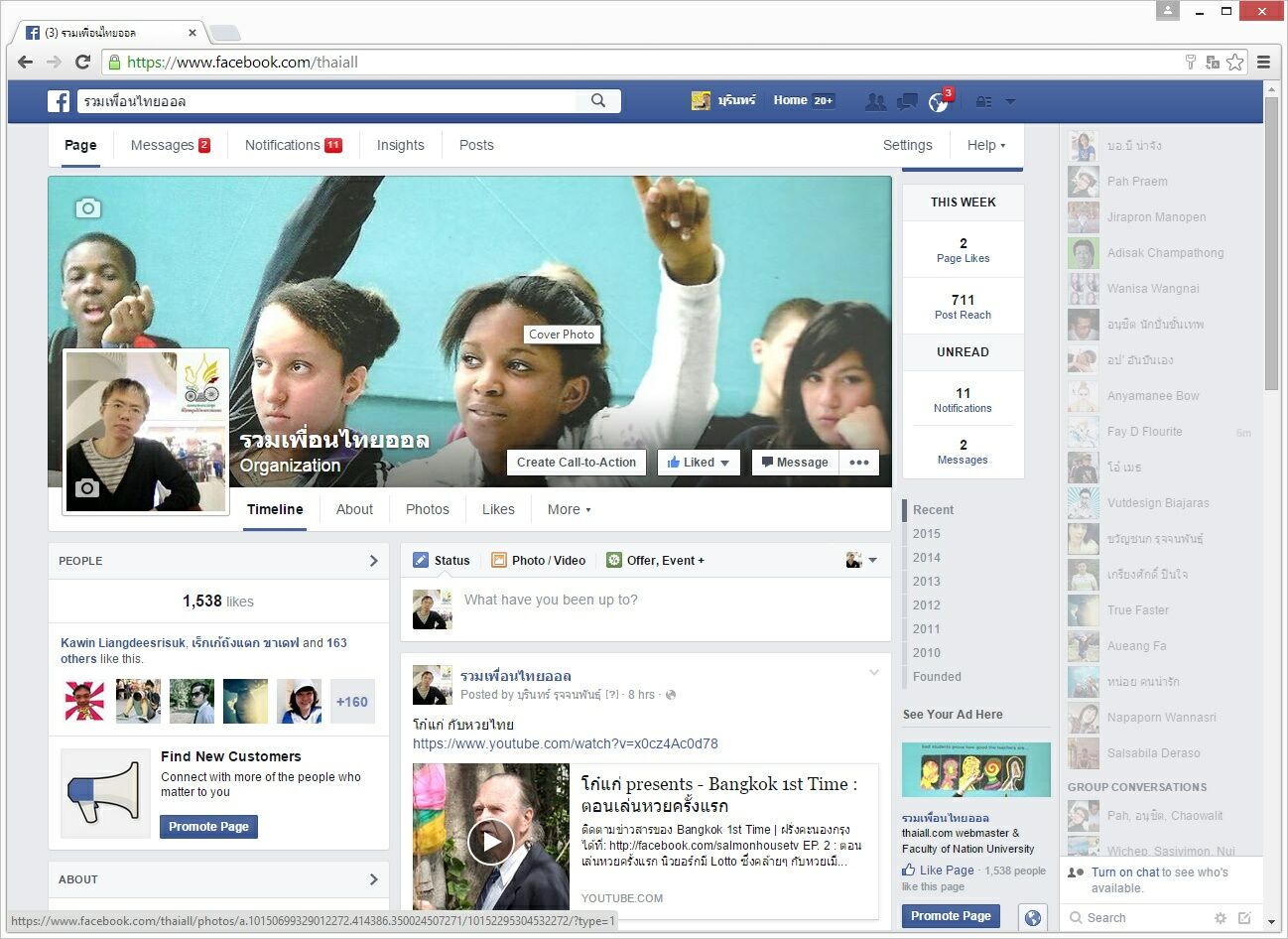The image size is (1288, 939).
Task: Click the search magnifier icon
Action: (597, 100)
